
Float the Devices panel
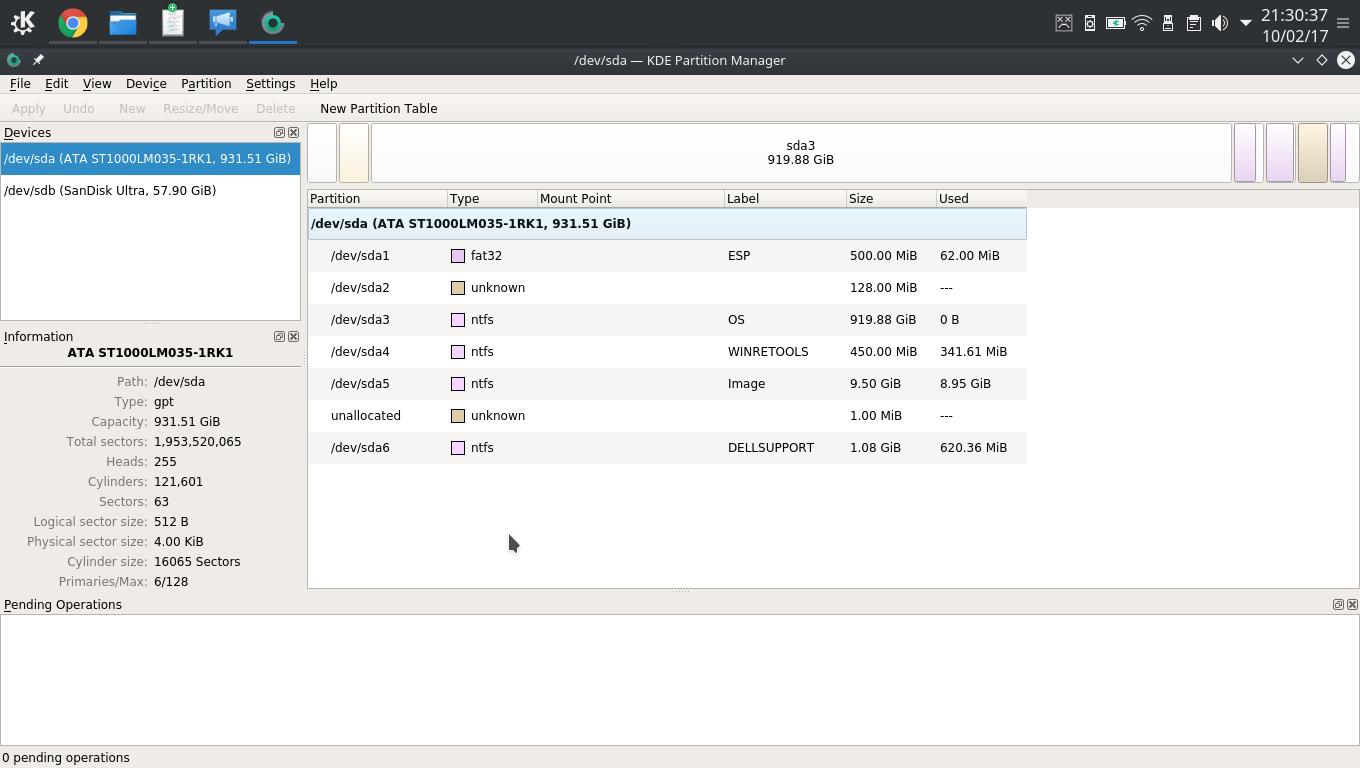(x=280, y=132)
